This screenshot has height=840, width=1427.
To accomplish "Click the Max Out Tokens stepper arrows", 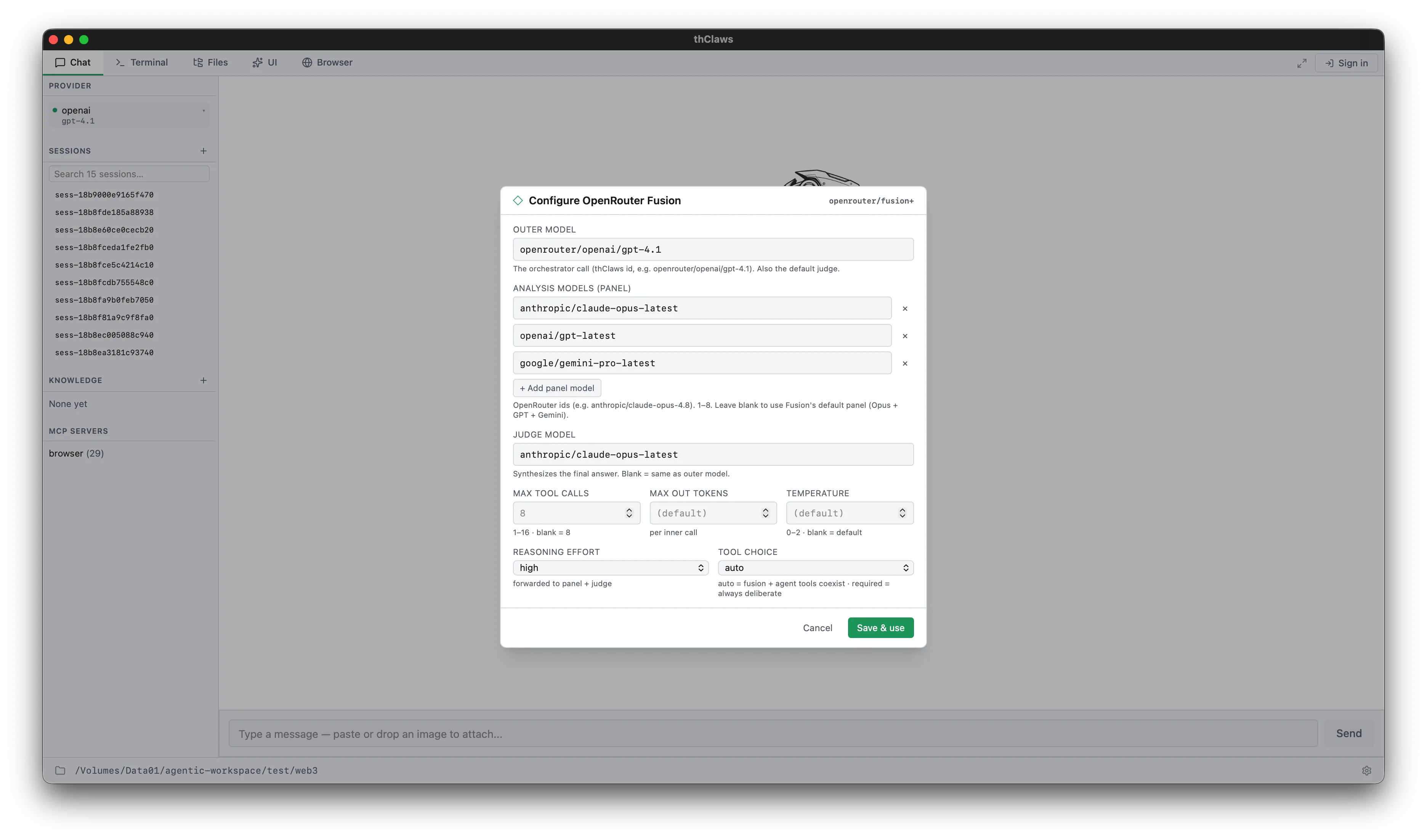I will 766,513.
